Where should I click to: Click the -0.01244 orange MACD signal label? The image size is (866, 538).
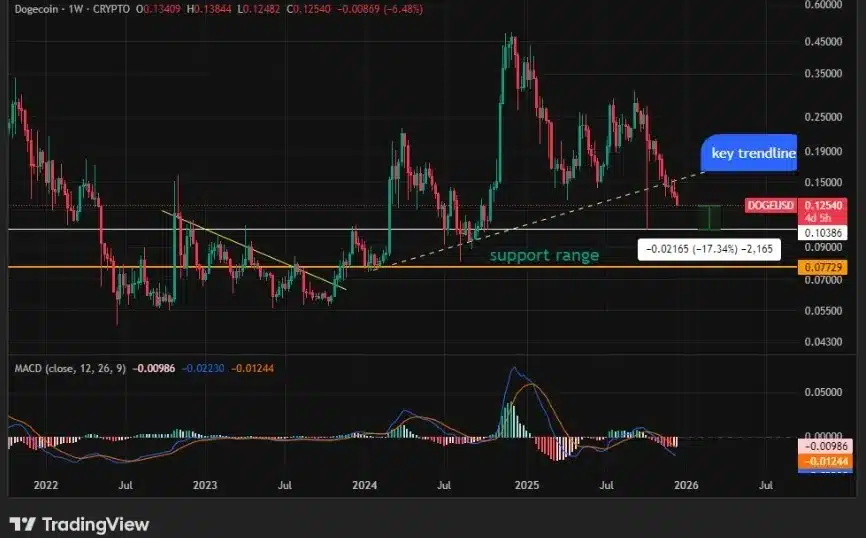824,461
